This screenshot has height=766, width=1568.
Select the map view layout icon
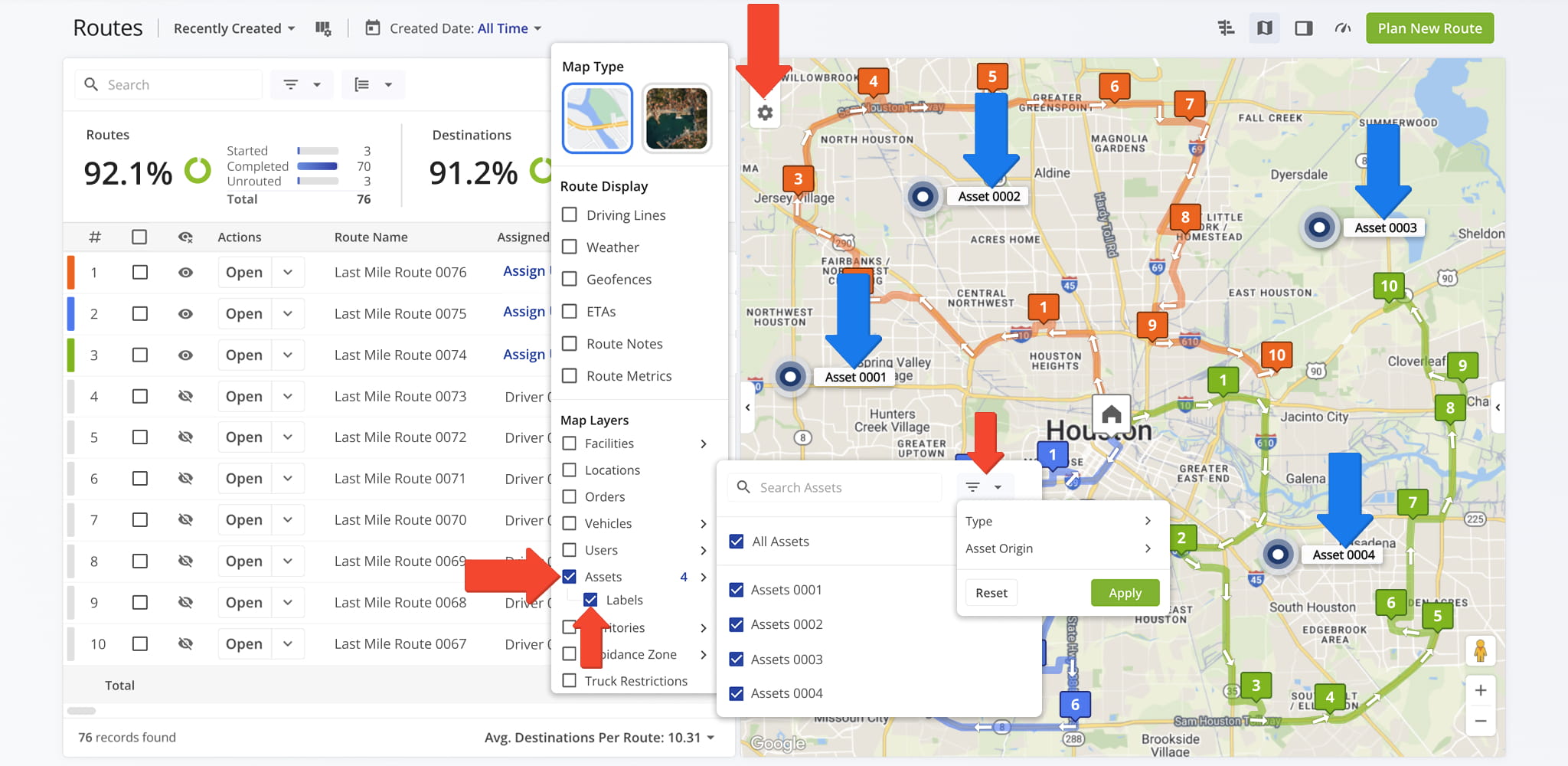coord(1265,28)
